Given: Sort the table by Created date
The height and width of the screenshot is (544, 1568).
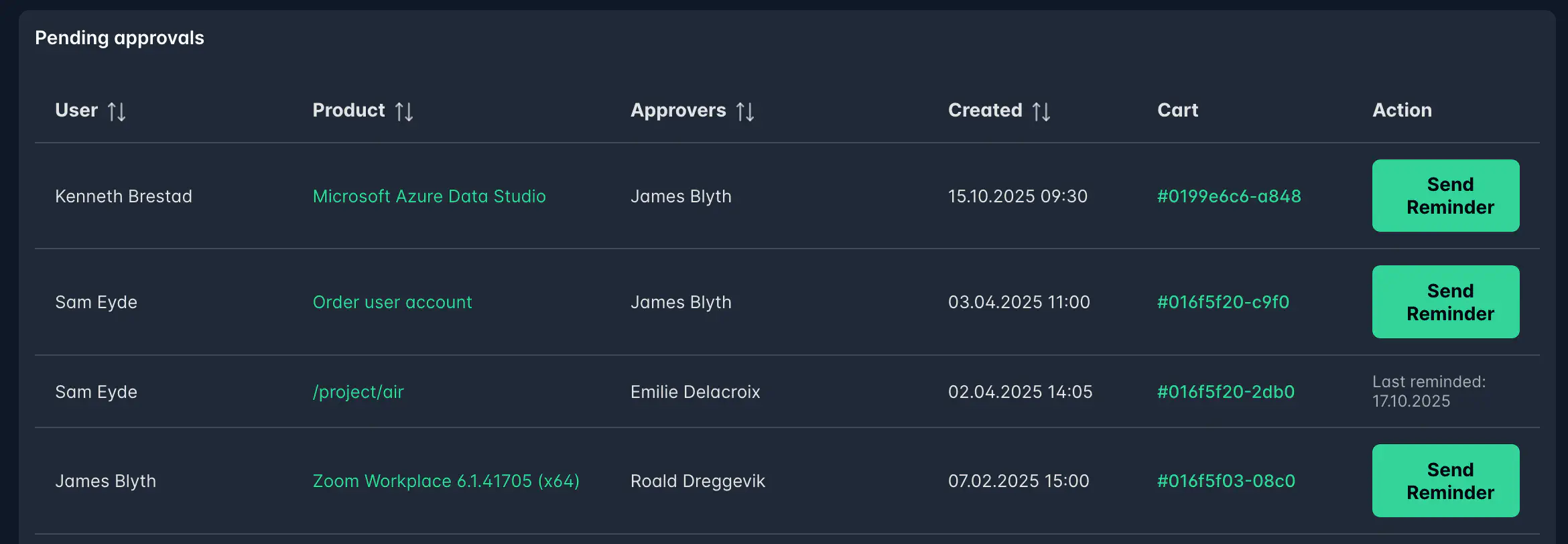Looking at the screenshot, I should (x=1040, y=111).
